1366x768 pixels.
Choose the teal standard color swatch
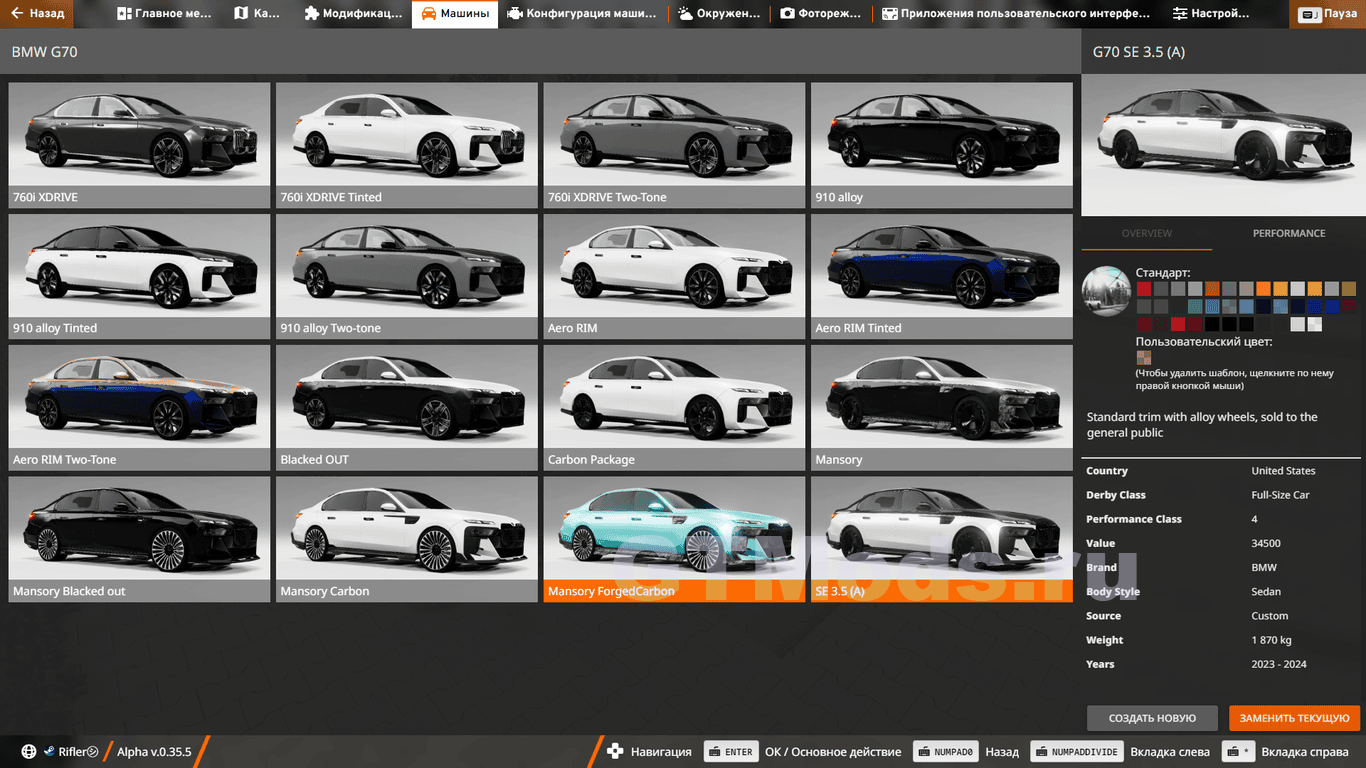(1195, 306)
